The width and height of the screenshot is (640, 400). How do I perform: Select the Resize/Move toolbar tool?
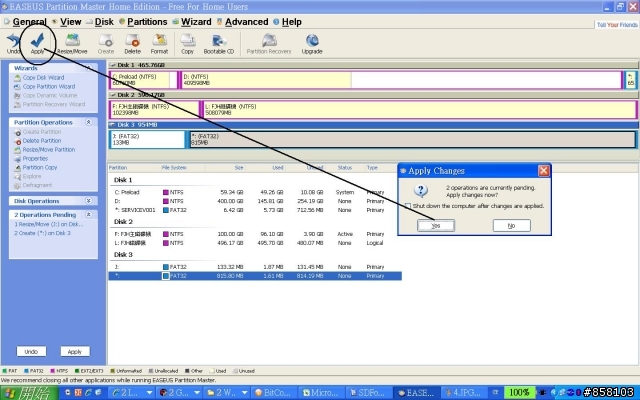[72, 44]
